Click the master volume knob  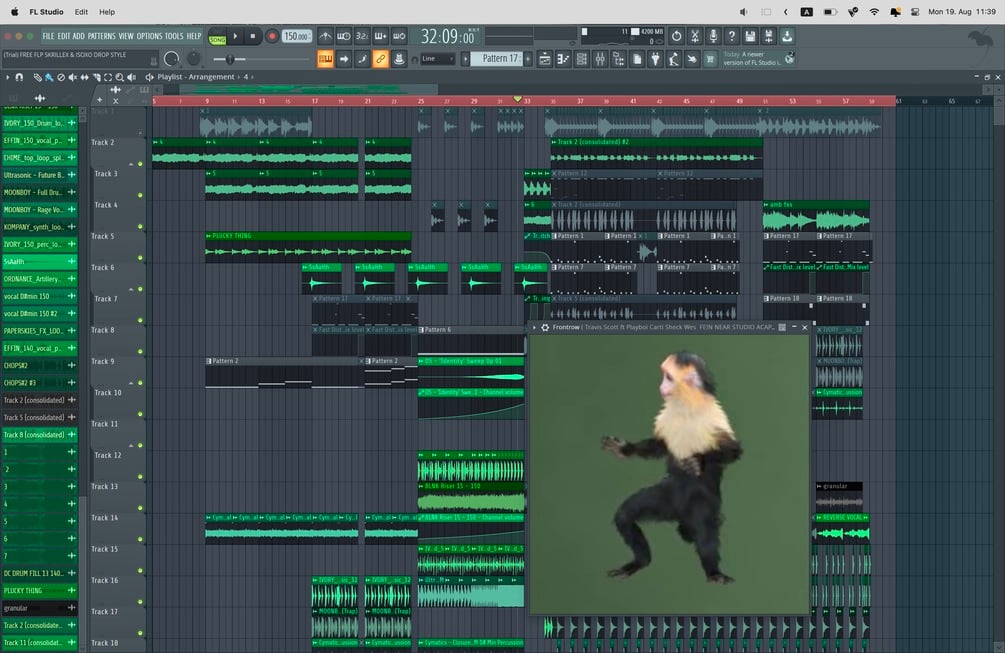(x=171, y=59)
